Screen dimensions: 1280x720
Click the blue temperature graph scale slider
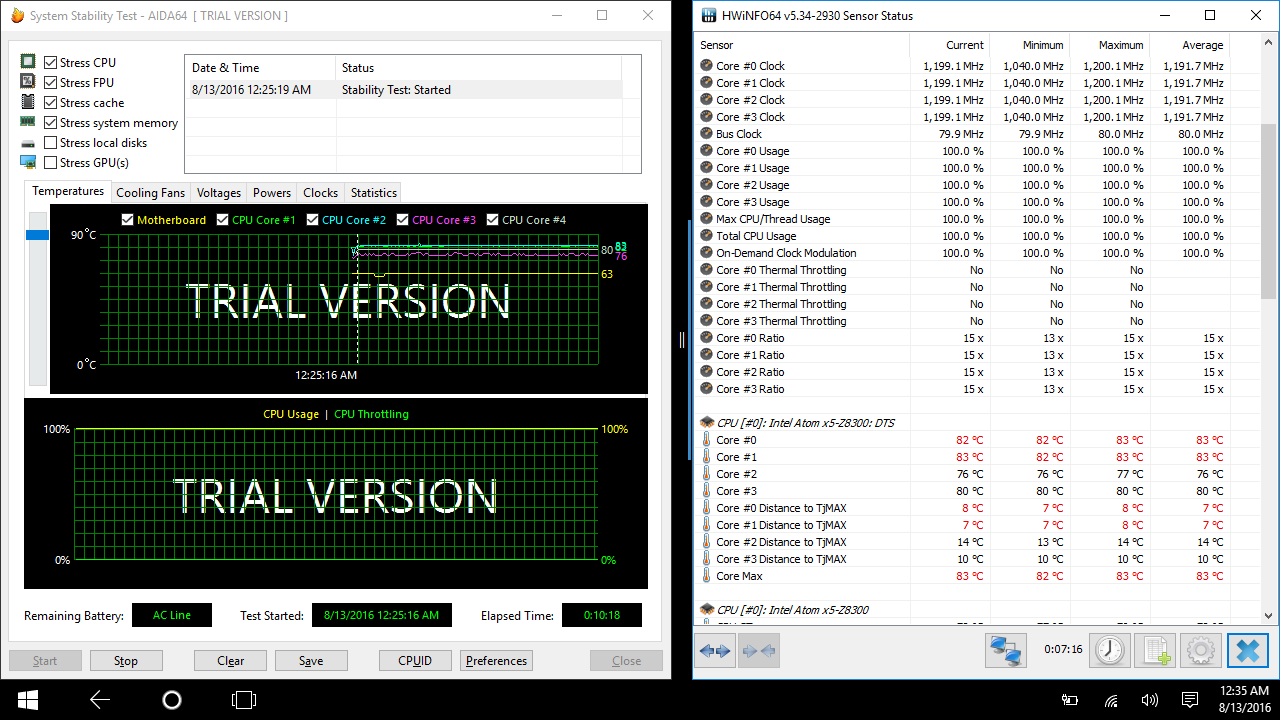pos(37,235)
